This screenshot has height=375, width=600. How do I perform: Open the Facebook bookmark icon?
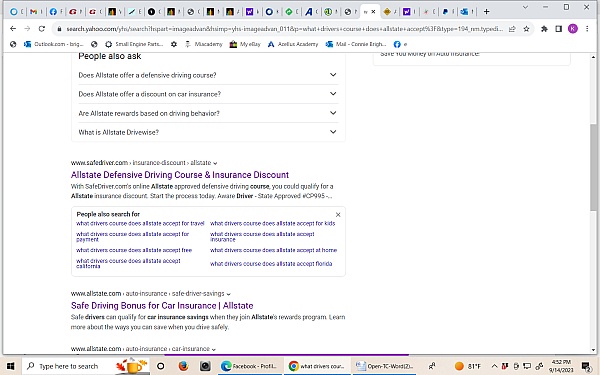coord(397,44)
